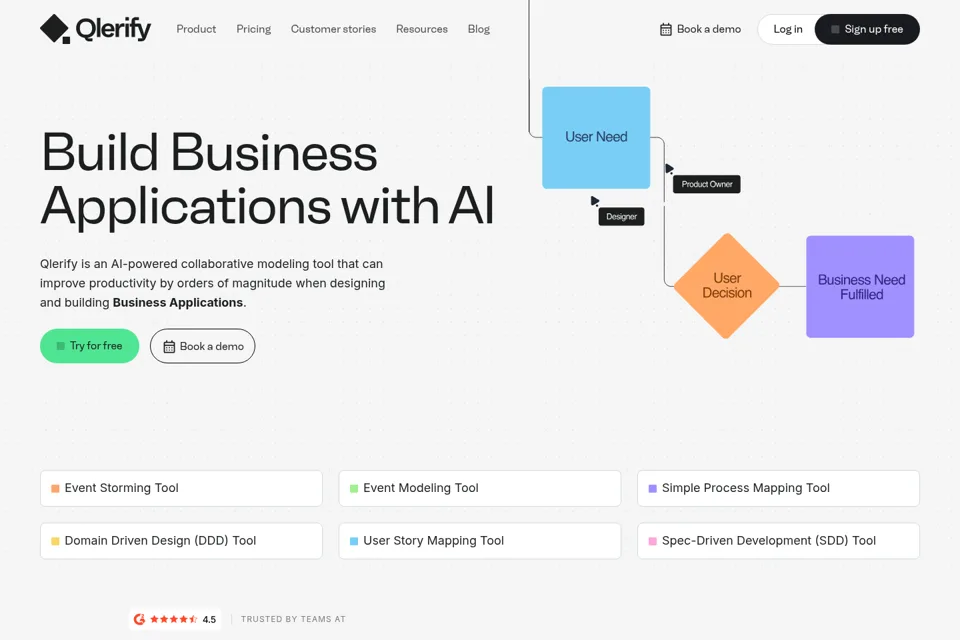
Task: Click the Product Owner cursor label
Action: click(x=707, y=184)
